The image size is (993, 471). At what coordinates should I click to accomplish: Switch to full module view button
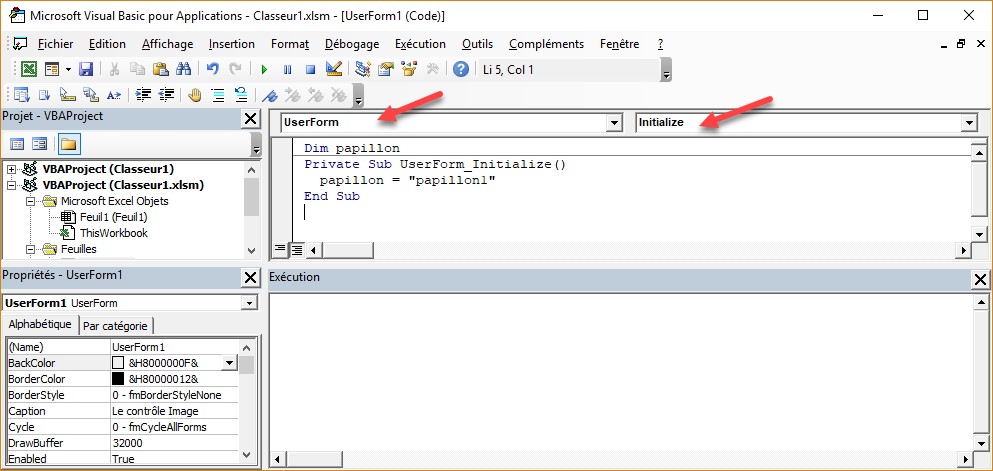[296, 248]
